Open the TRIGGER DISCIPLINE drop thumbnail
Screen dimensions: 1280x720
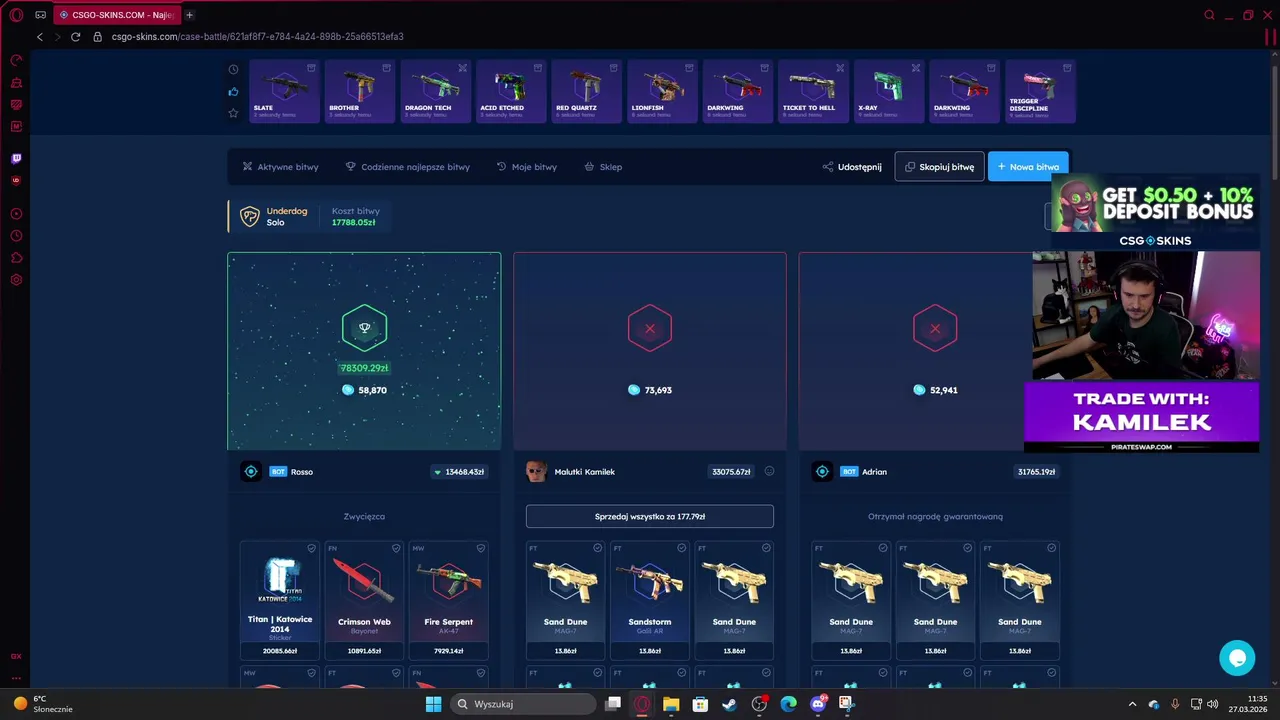[1040, 92]
